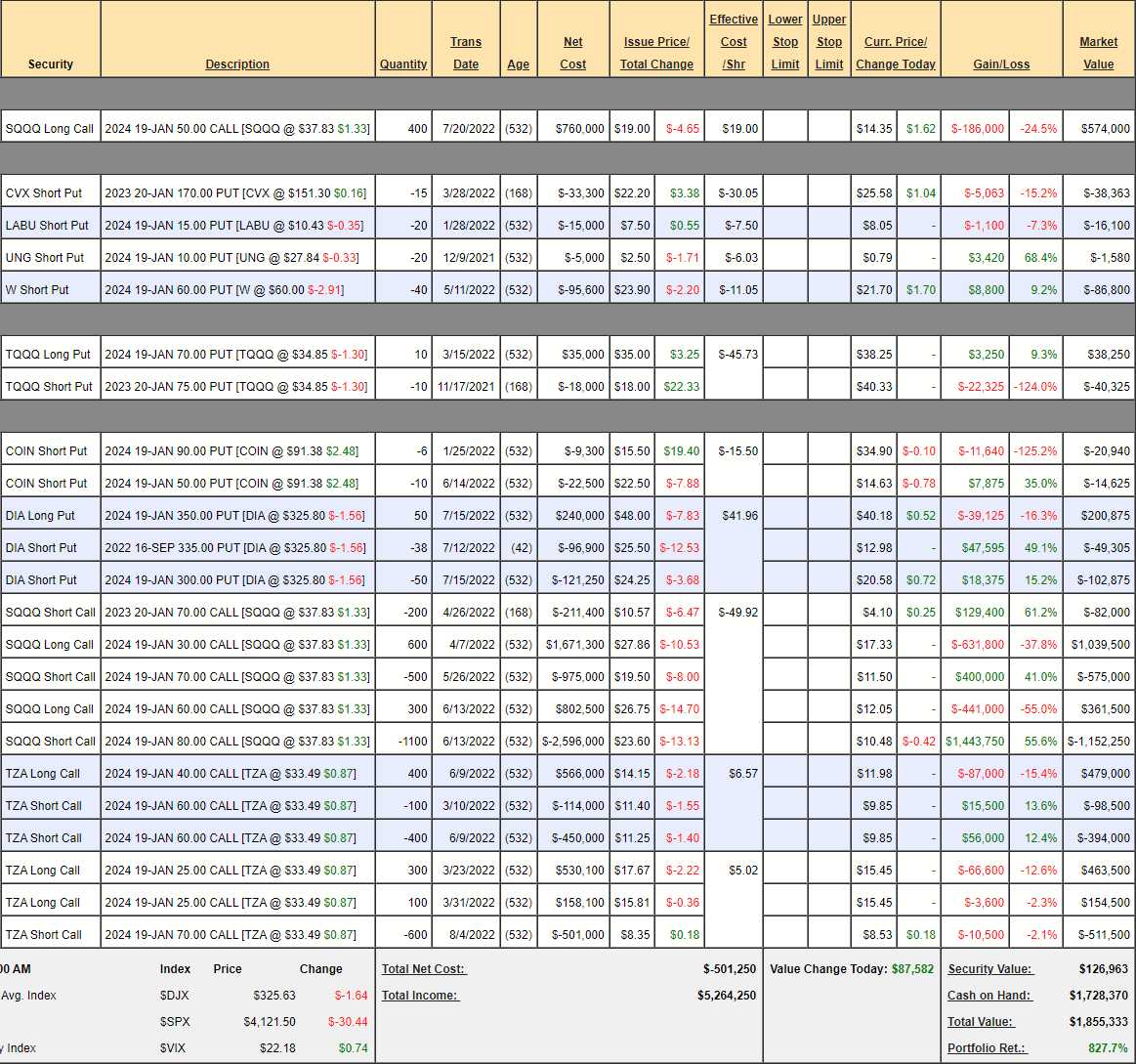This screenshot has height=1064, width=1136.
Task: Click the Lower Stop Limit cell for CVX
Action: click(x=785, y=193)
